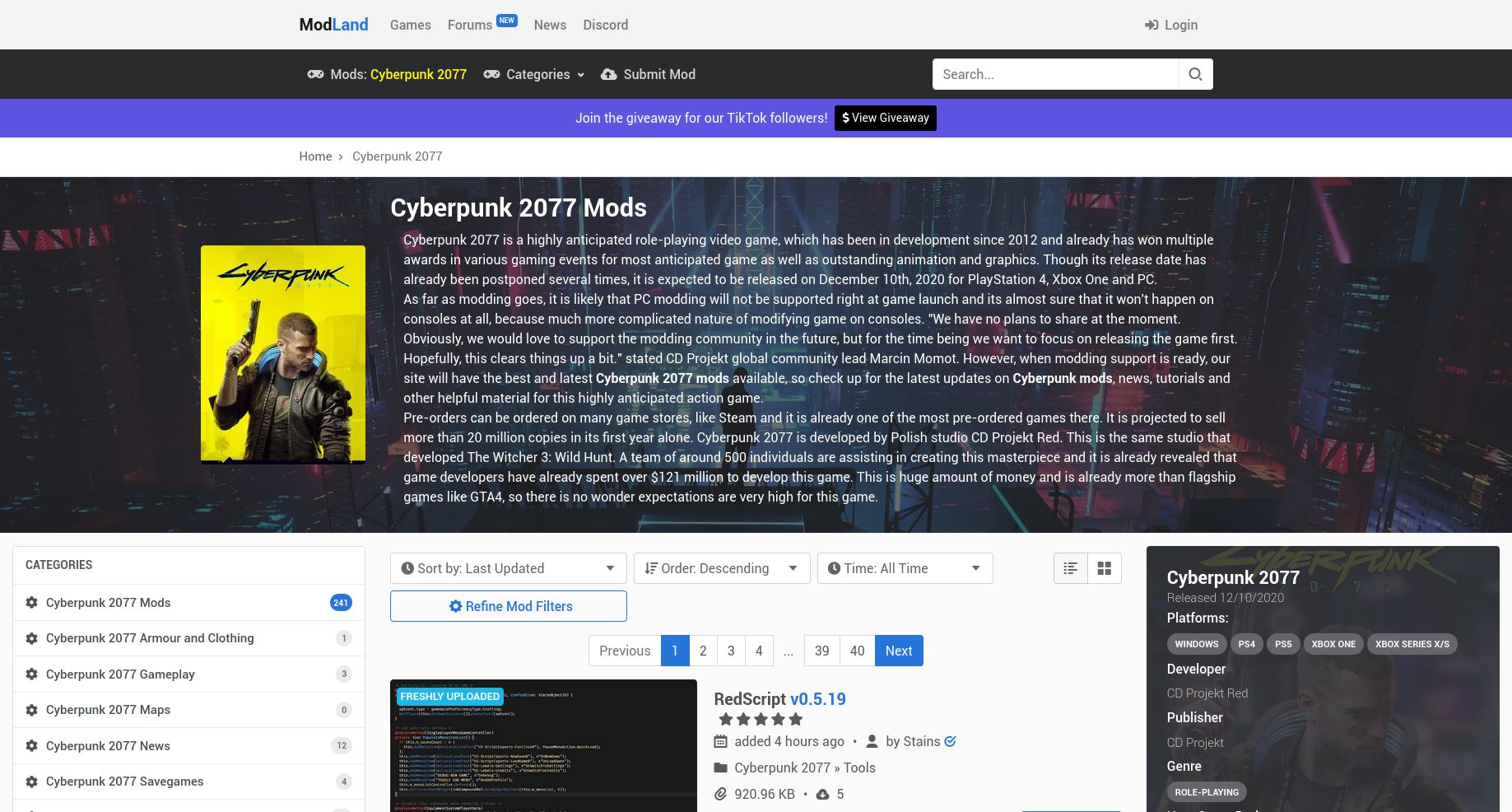Go to page 2 in pagination
Screen dimensions: 1512x812
[703, 651]
